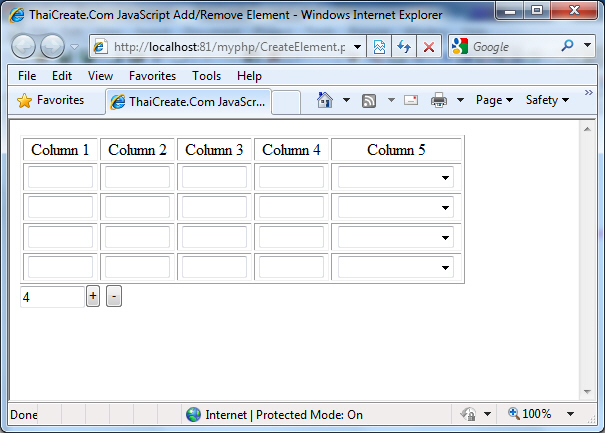Toggle the Compatibility View icon

click(x=379, y=47)
